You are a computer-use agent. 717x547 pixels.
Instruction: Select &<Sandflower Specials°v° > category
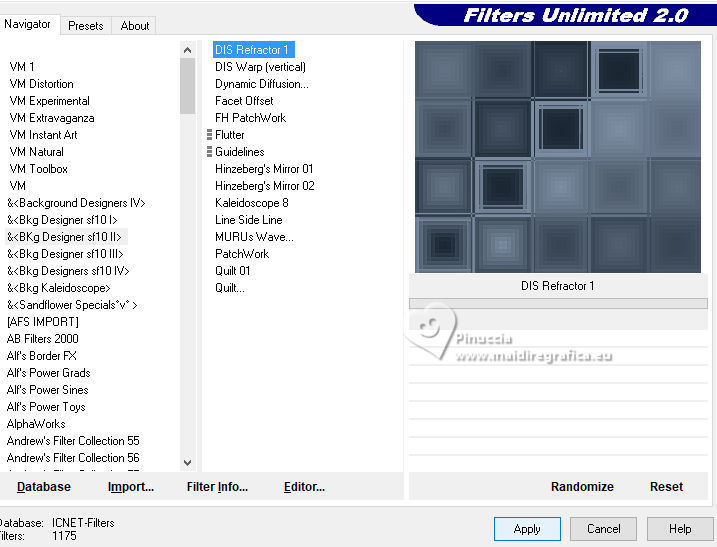point(72,305)
